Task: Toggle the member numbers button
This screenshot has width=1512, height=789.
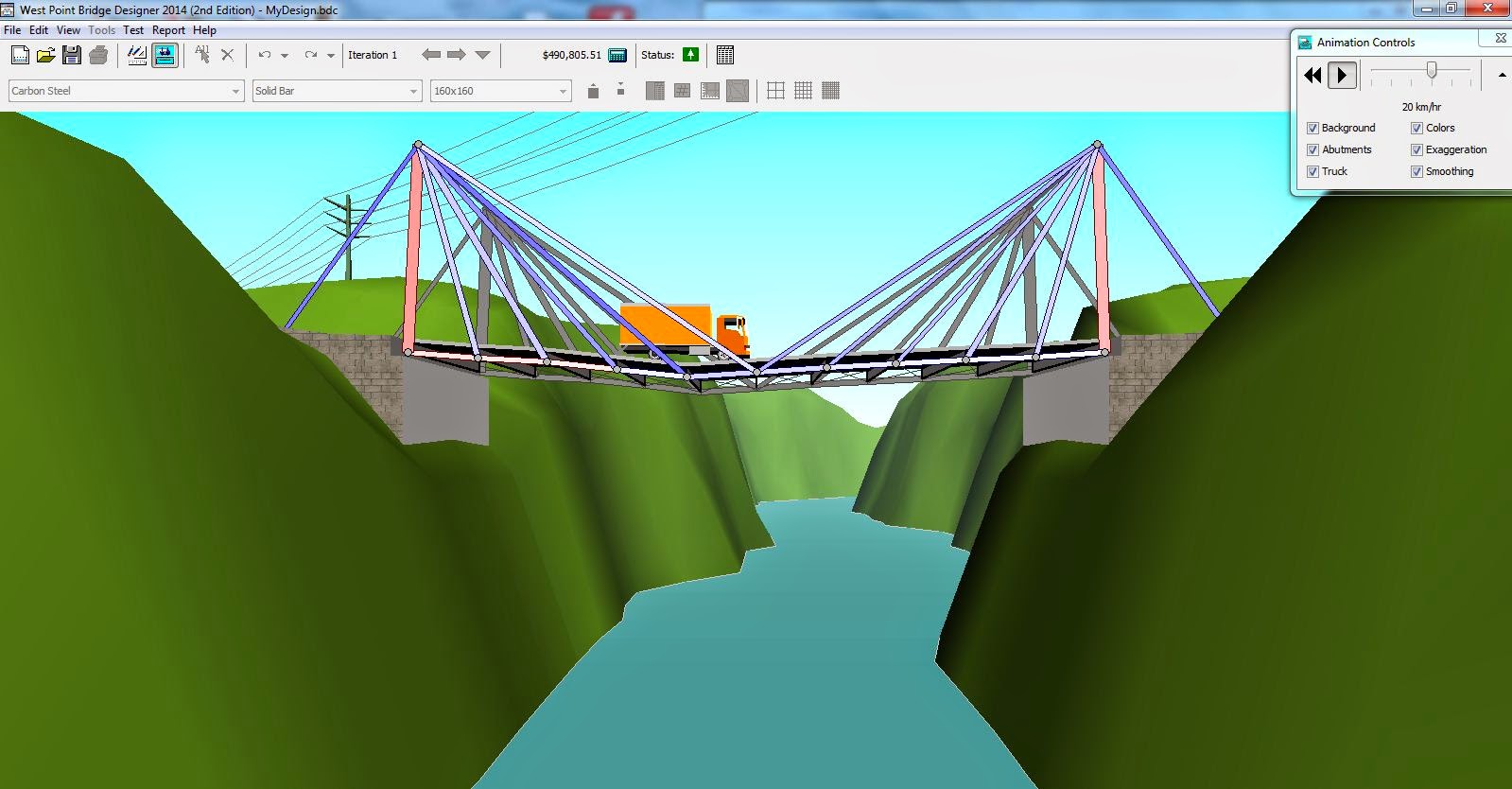Action: point(682,91)
